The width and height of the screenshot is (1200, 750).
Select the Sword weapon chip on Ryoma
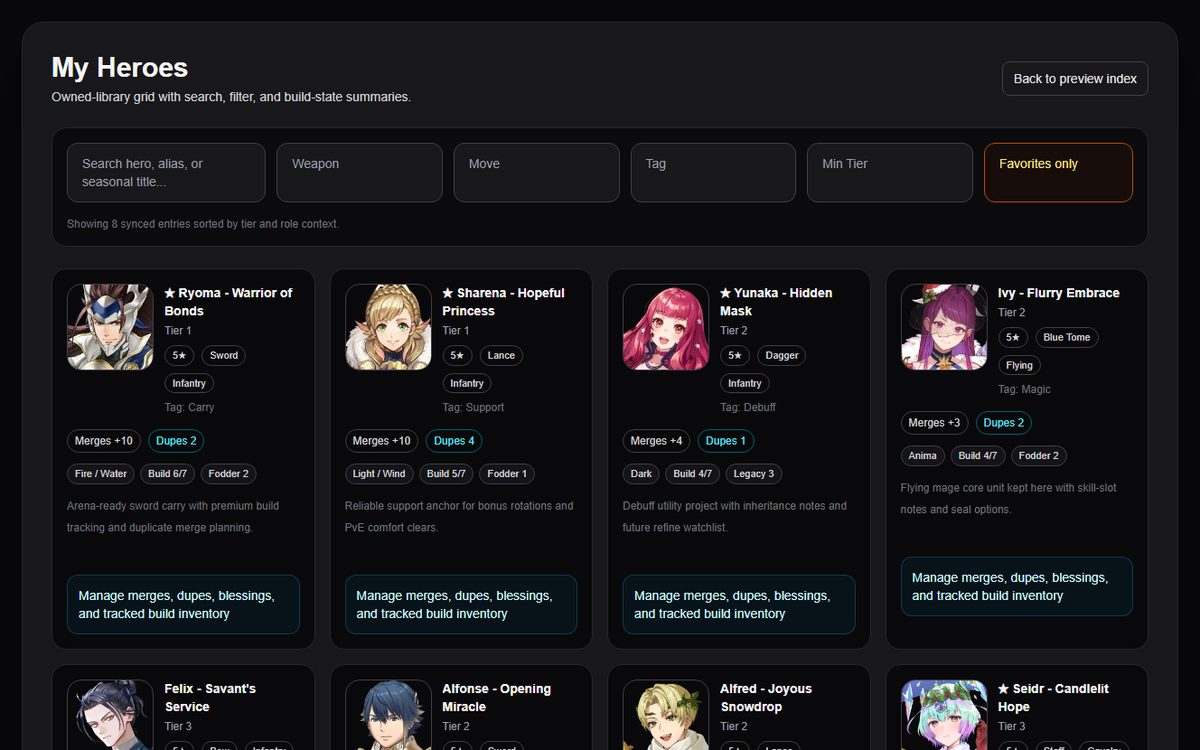[224, 355]
